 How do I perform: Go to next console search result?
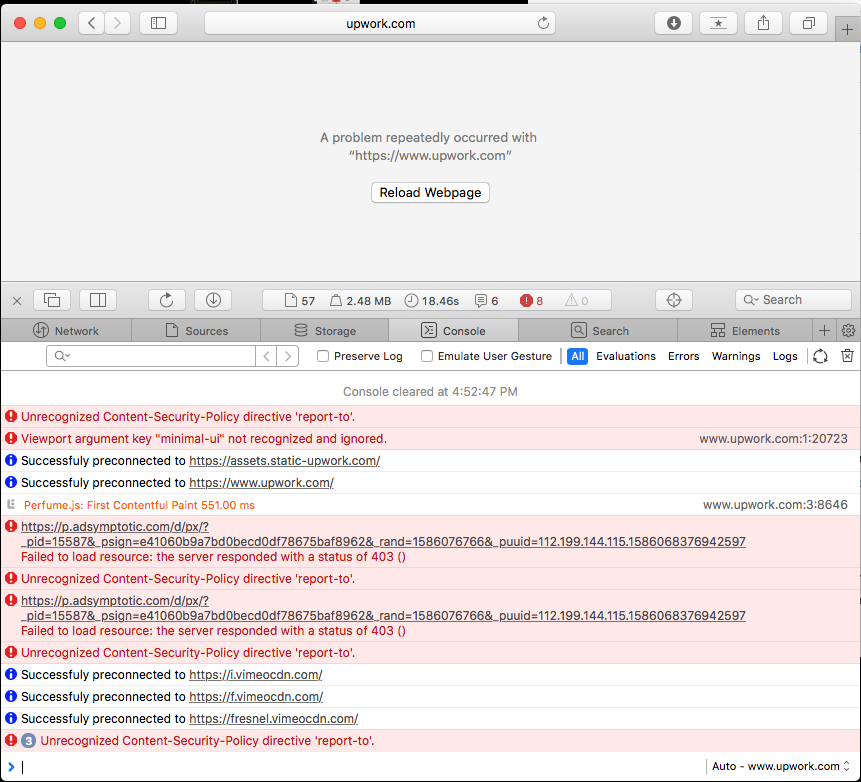[288, 356]
